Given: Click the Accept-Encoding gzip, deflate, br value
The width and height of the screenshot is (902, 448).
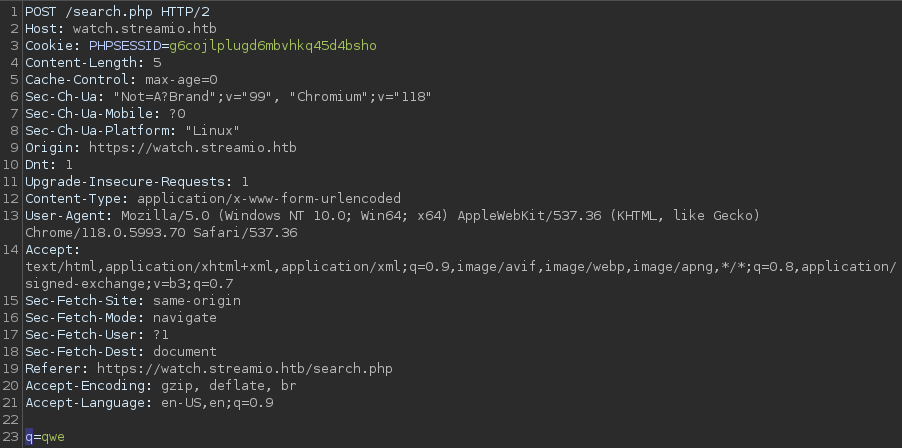Looking at the screenshot, I should (x=228, y=385).
